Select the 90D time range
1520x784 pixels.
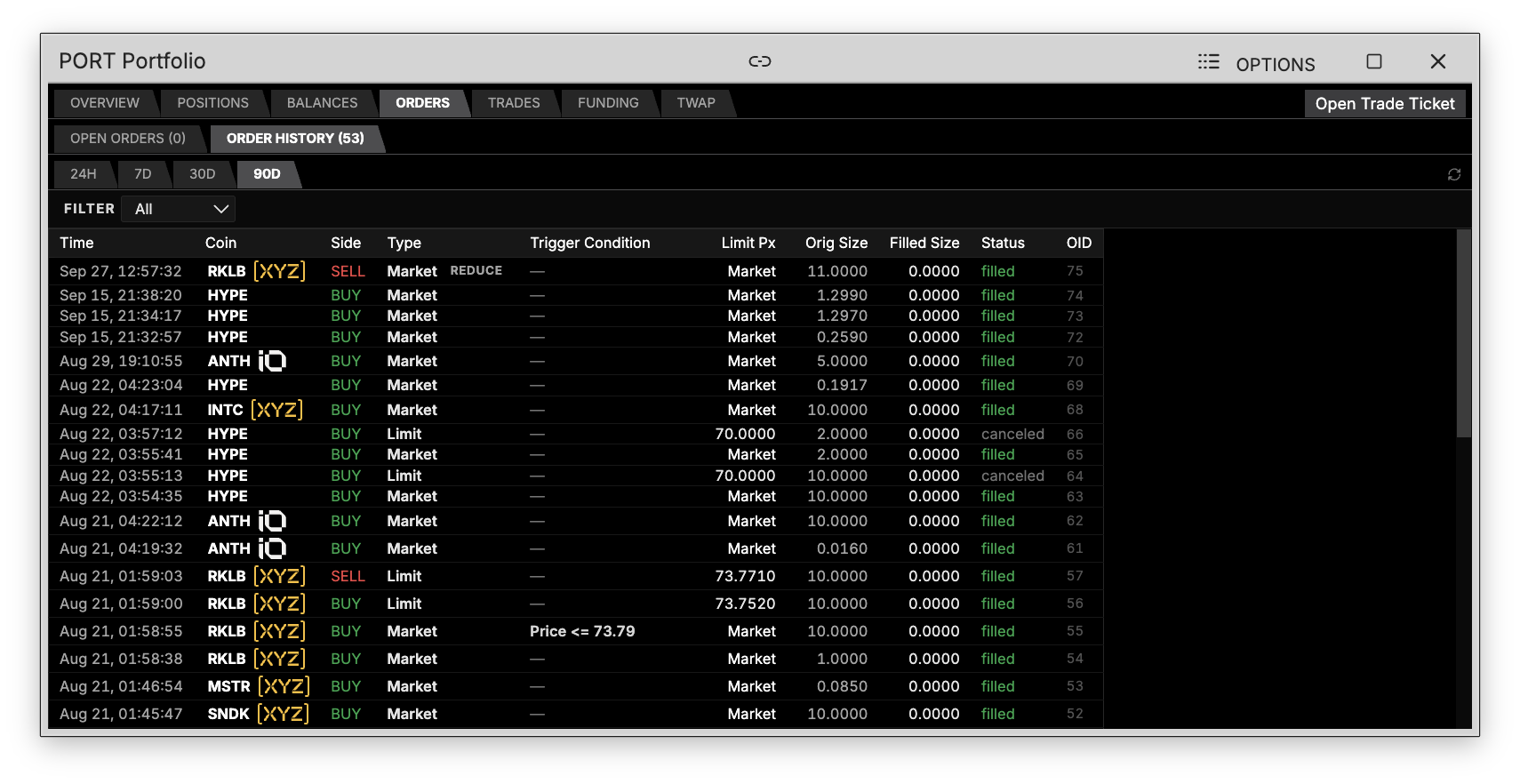[267, 174]
